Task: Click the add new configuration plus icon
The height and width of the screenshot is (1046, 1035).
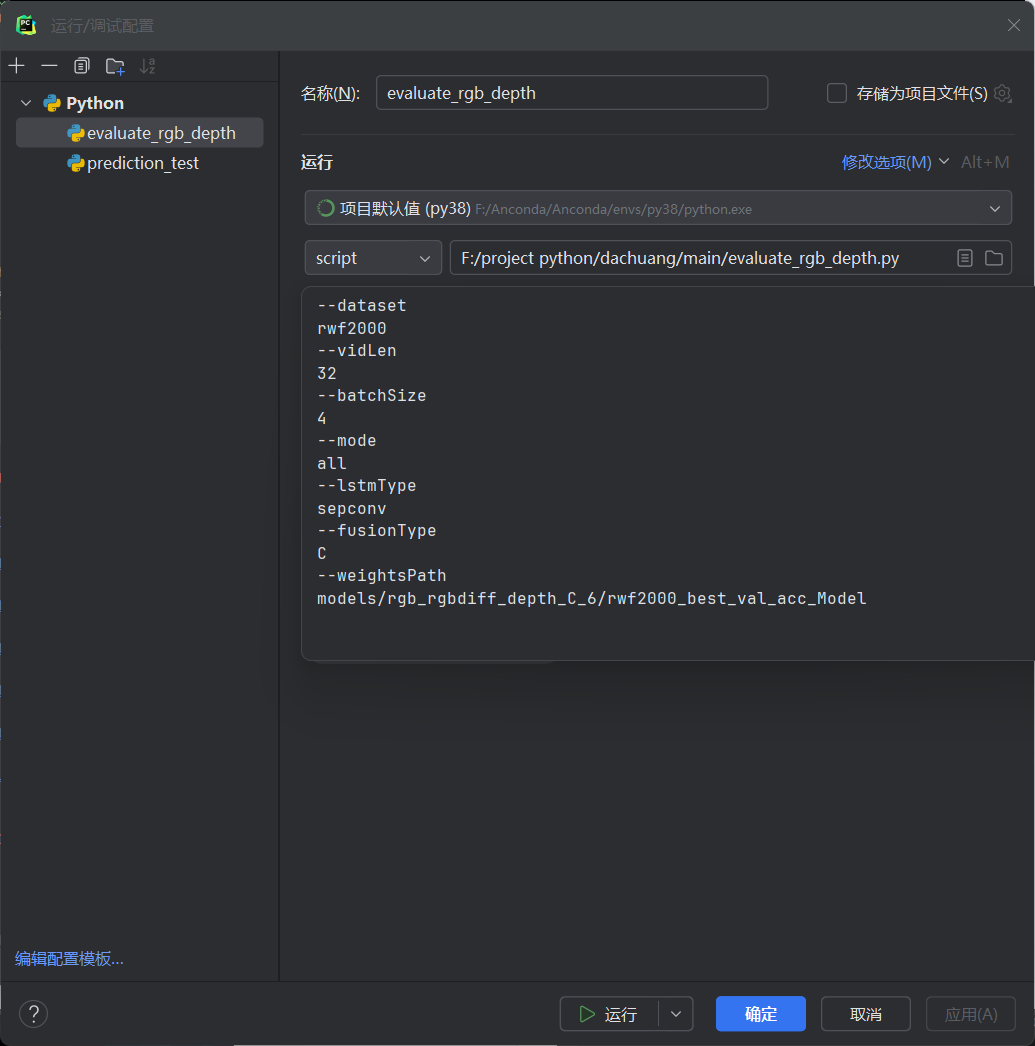Action: 16,66
